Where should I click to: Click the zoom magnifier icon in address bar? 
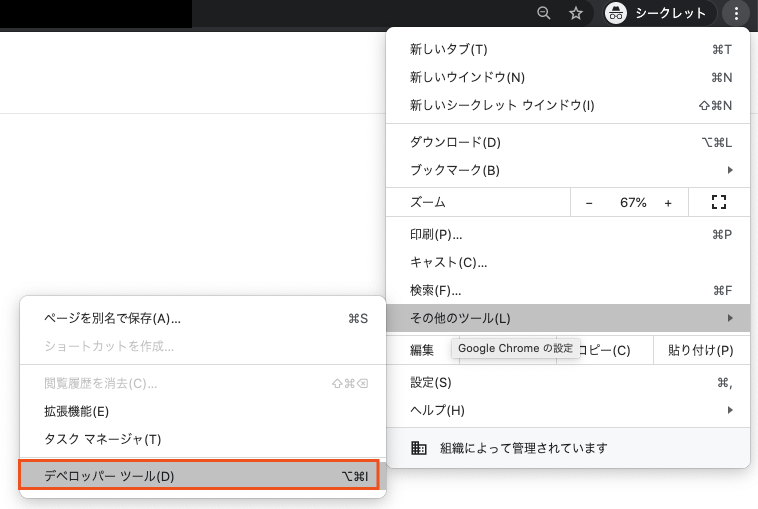544,13
